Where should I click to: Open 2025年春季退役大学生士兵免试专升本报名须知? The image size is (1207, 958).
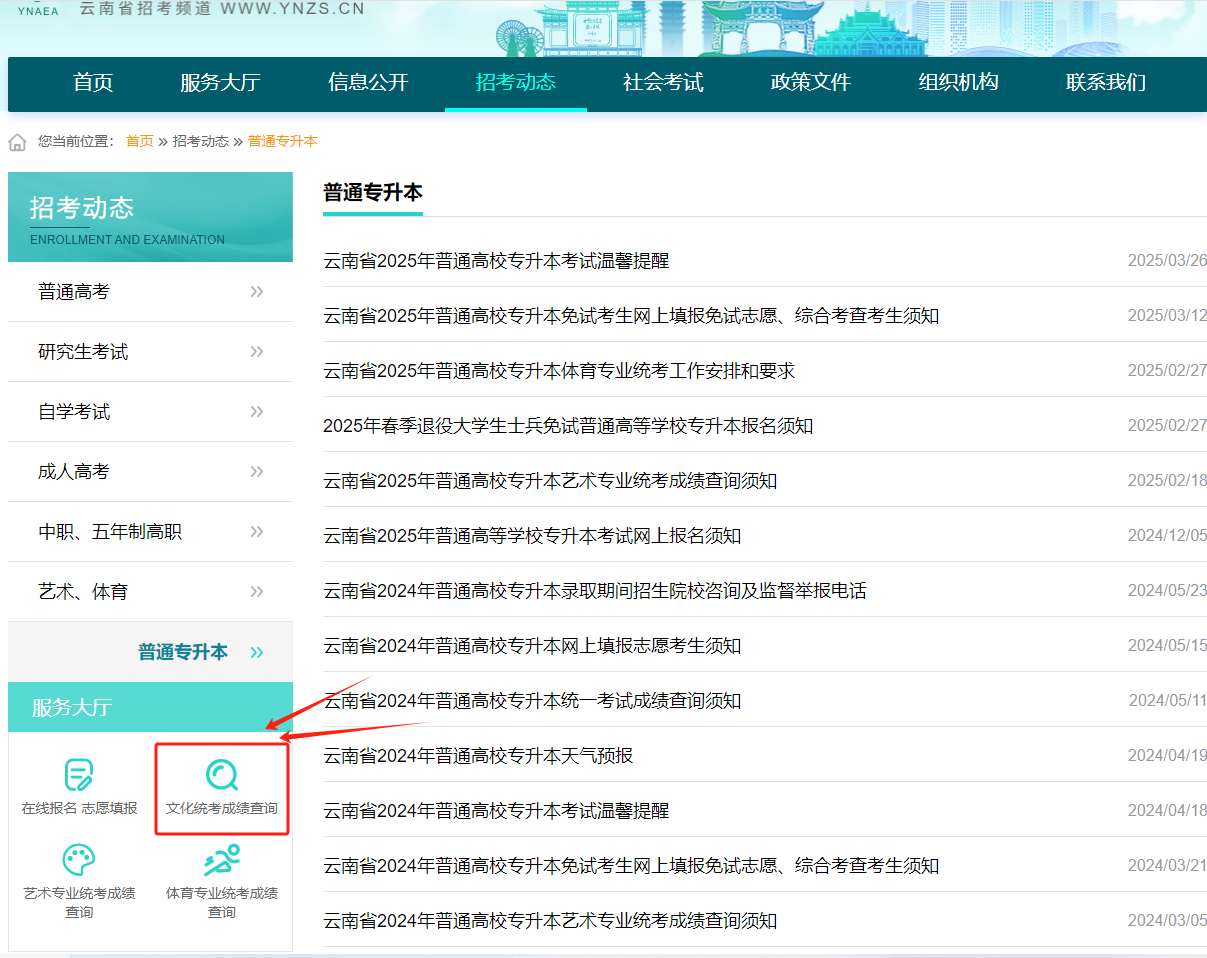pos(567,425)
